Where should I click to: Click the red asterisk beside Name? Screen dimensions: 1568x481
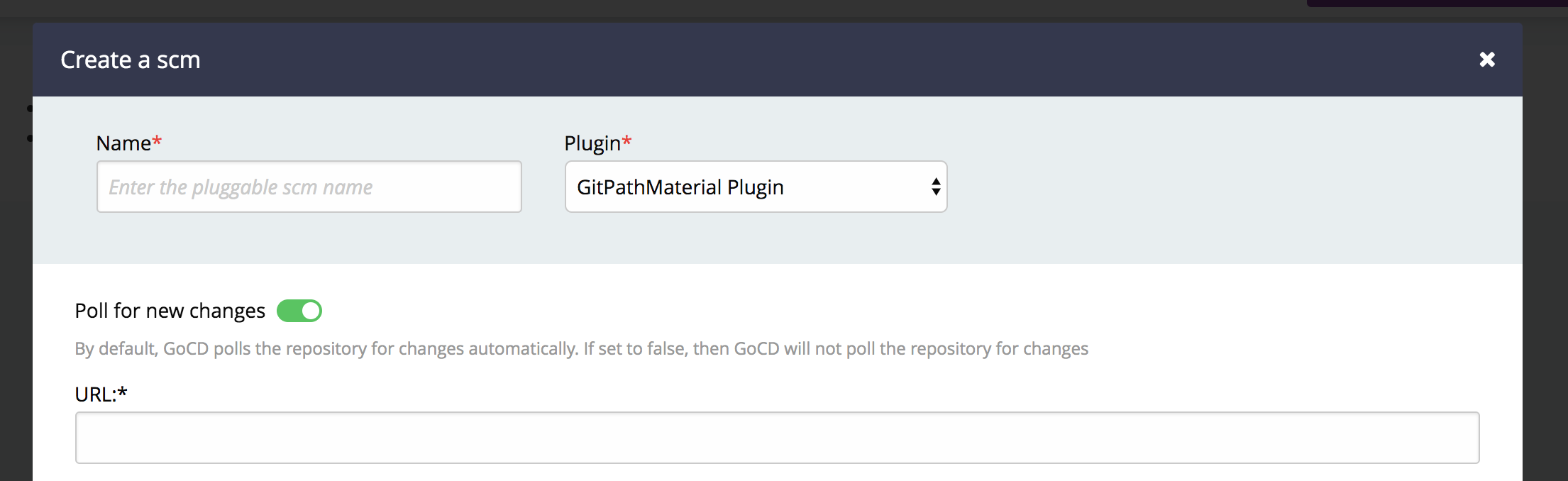pos(157,142)
